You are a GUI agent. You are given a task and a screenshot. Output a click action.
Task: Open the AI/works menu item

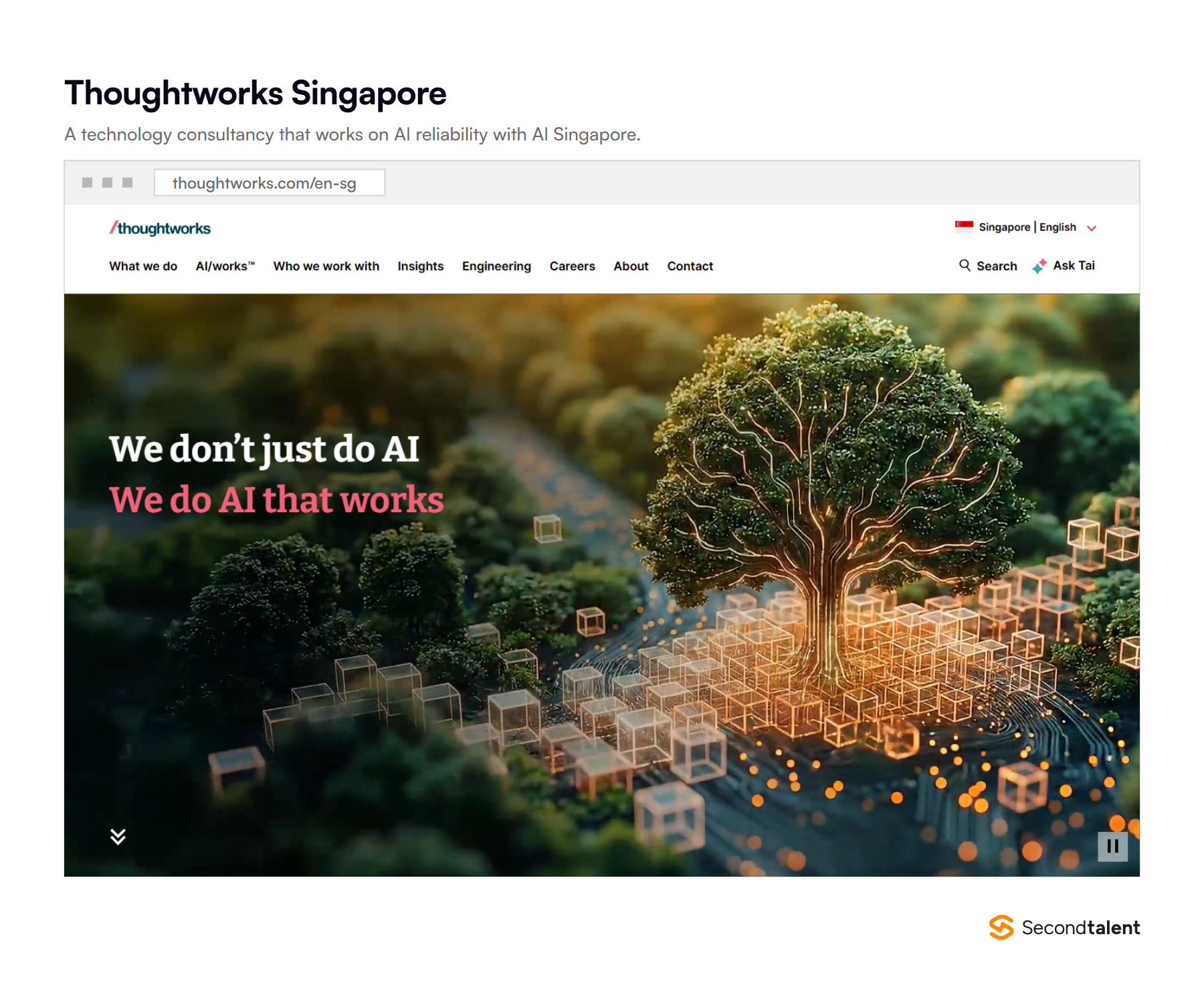(225, 266)
